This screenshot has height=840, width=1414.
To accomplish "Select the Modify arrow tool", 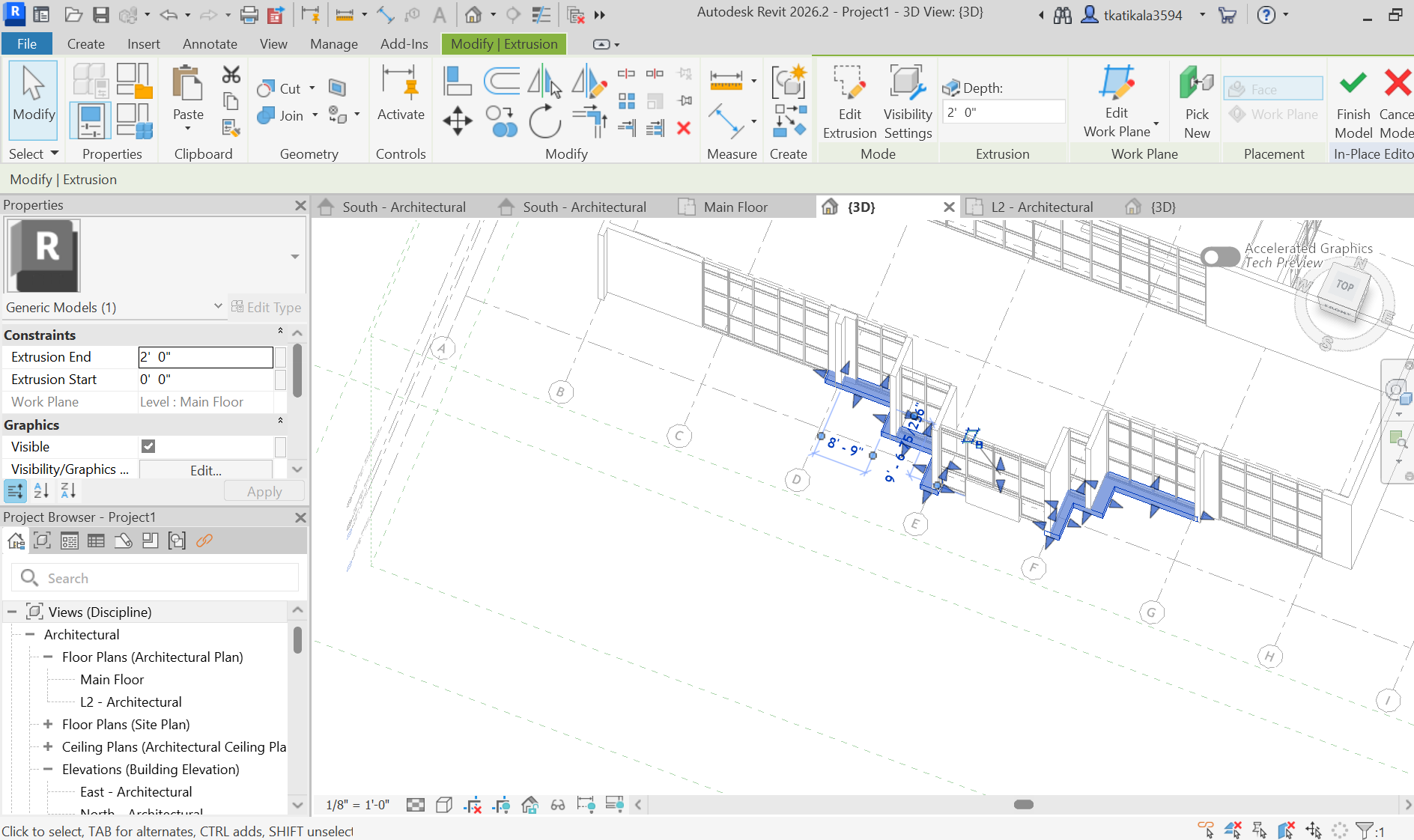I will (x=33, y=99).
